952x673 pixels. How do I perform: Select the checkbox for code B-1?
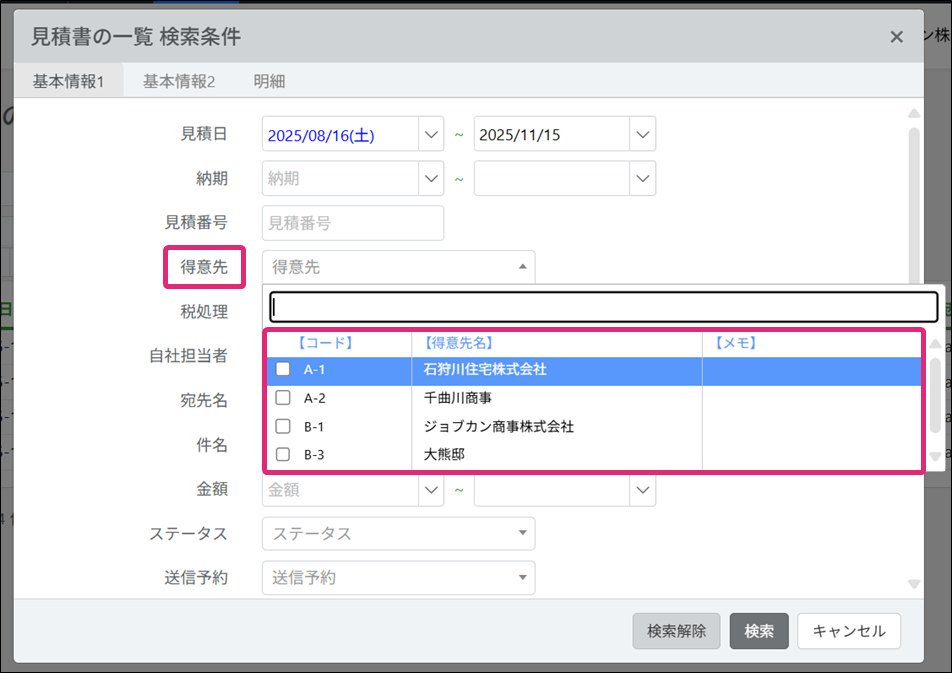tap(283, 426)
